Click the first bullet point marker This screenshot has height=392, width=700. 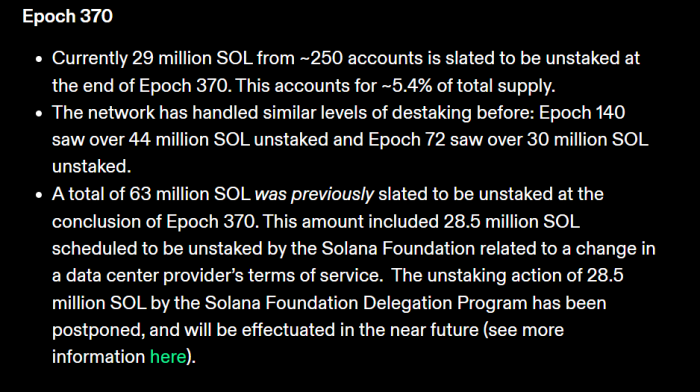tap(39, 59)
